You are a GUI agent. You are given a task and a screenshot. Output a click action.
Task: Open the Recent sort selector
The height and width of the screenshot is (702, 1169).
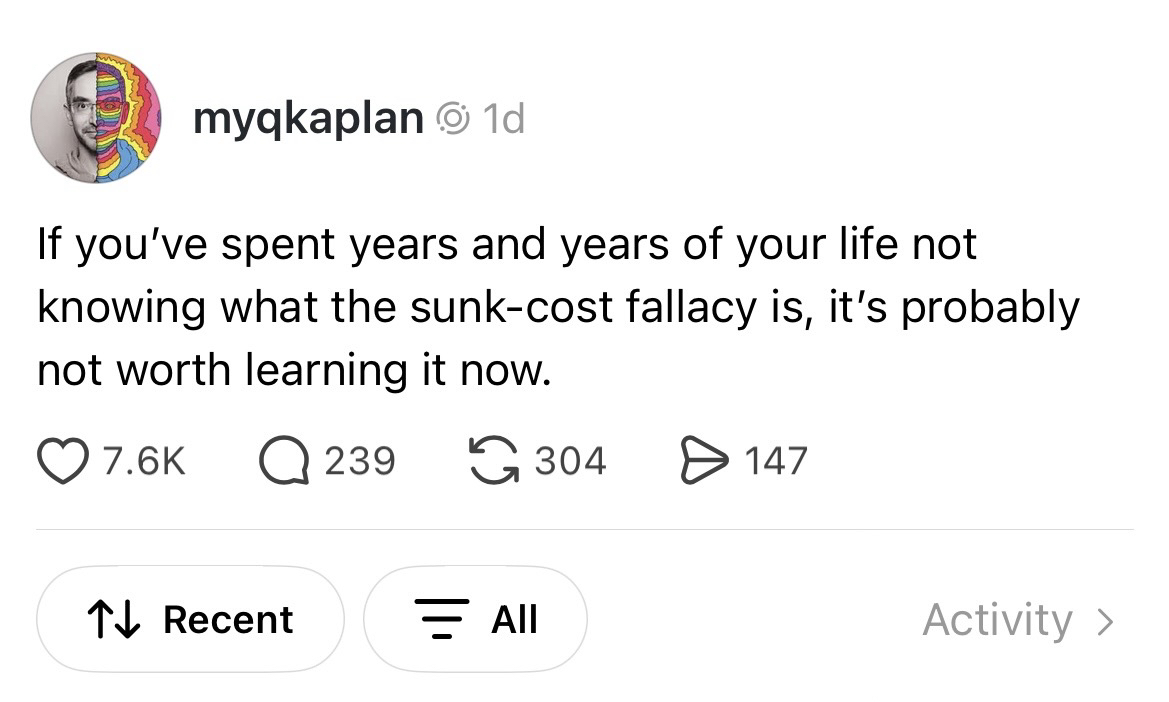click(190, 619)
